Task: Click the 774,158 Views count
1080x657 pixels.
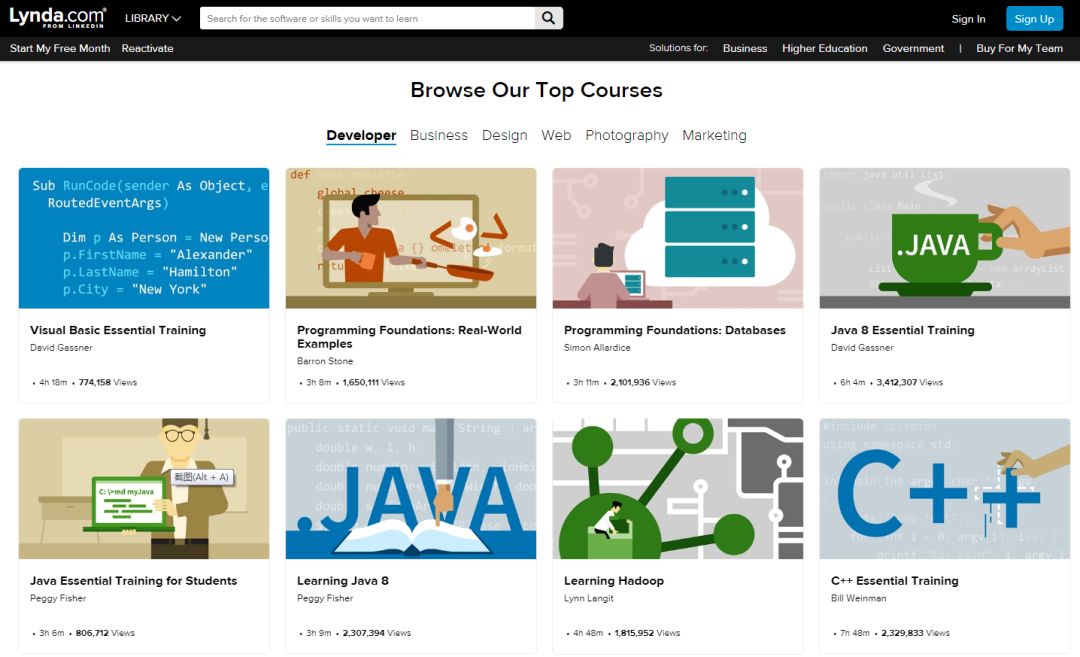Action: (x=107, y=382)
